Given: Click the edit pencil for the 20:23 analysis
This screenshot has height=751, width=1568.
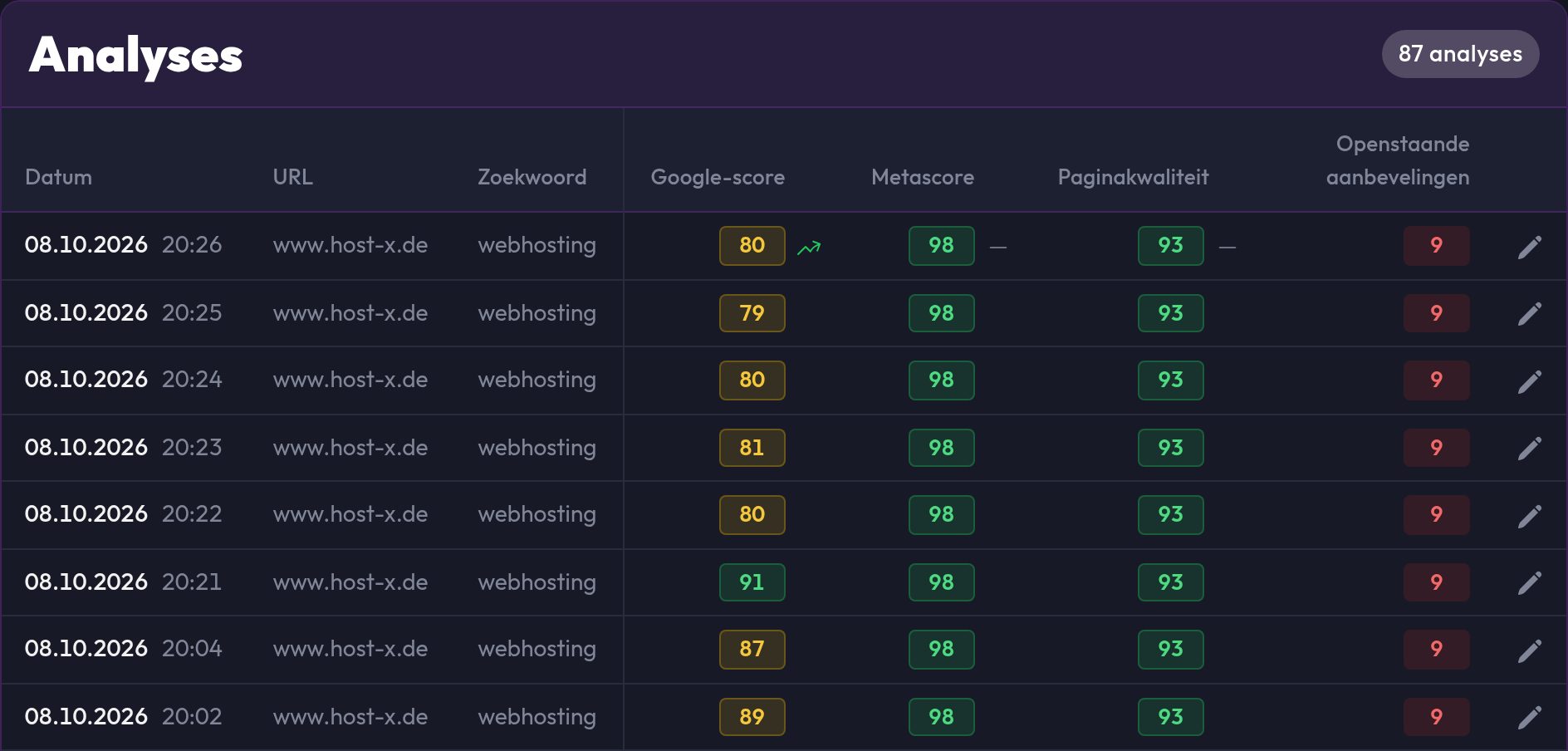Looking at the screenshot, I should [x=1530, y=449].
